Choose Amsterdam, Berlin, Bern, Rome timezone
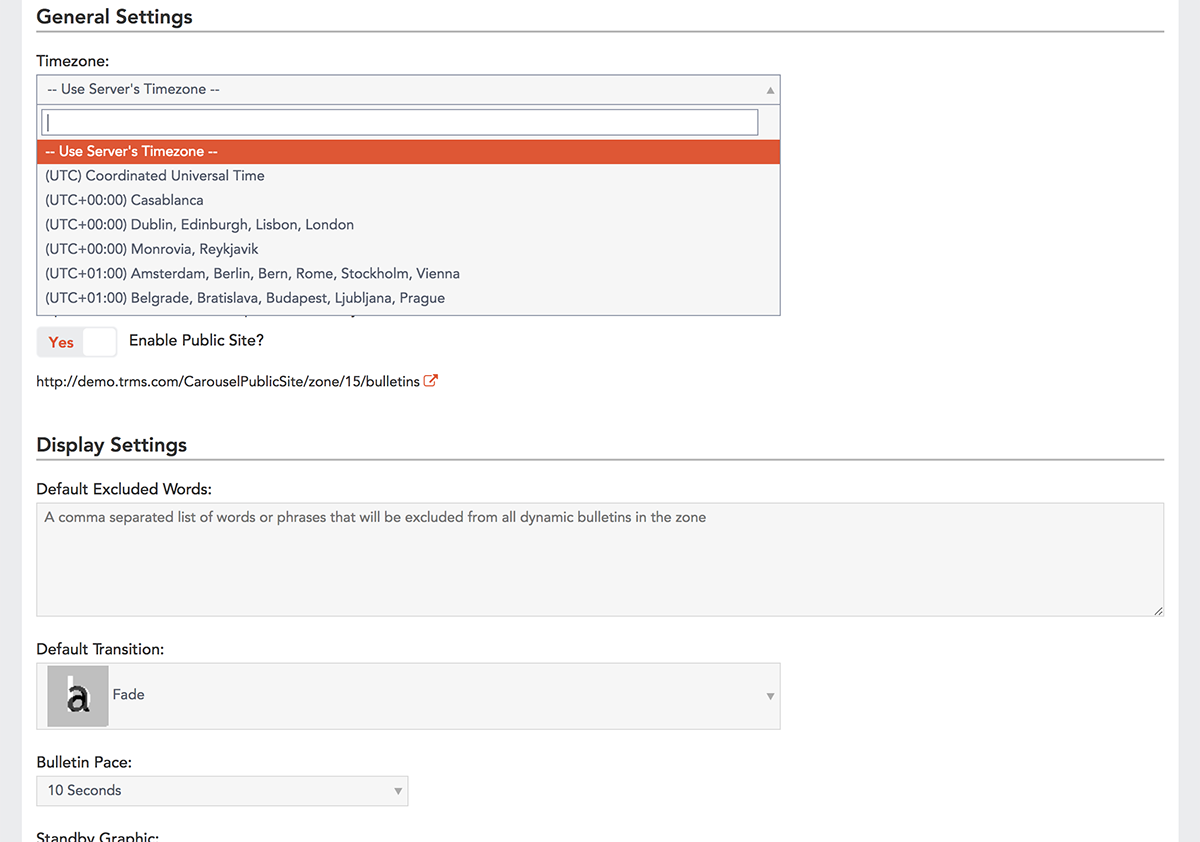 pyautogui.click(x=252, y=274)
